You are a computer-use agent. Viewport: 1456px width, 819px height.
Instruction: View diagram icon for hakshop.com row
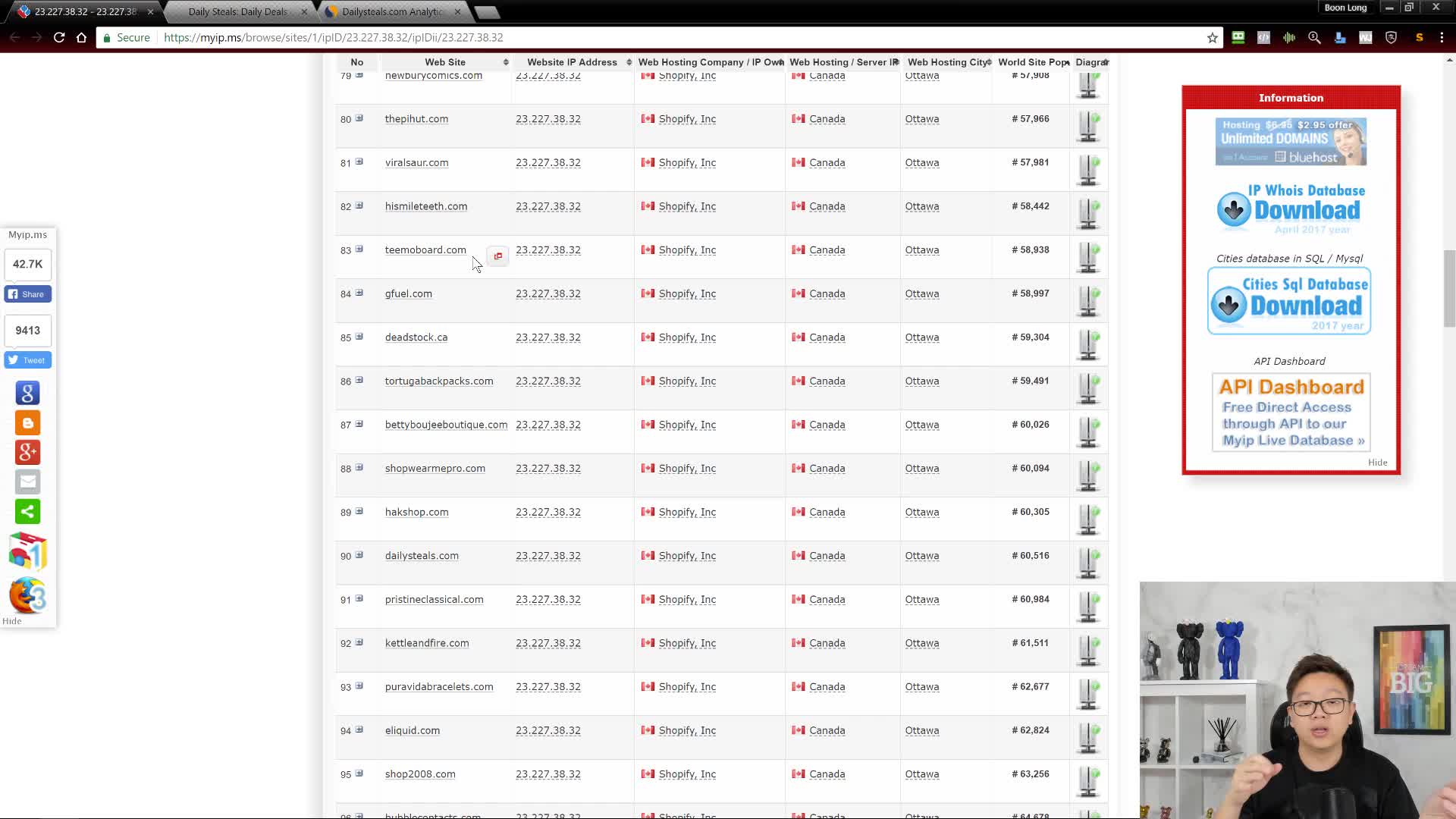(x=1088, y=519)
